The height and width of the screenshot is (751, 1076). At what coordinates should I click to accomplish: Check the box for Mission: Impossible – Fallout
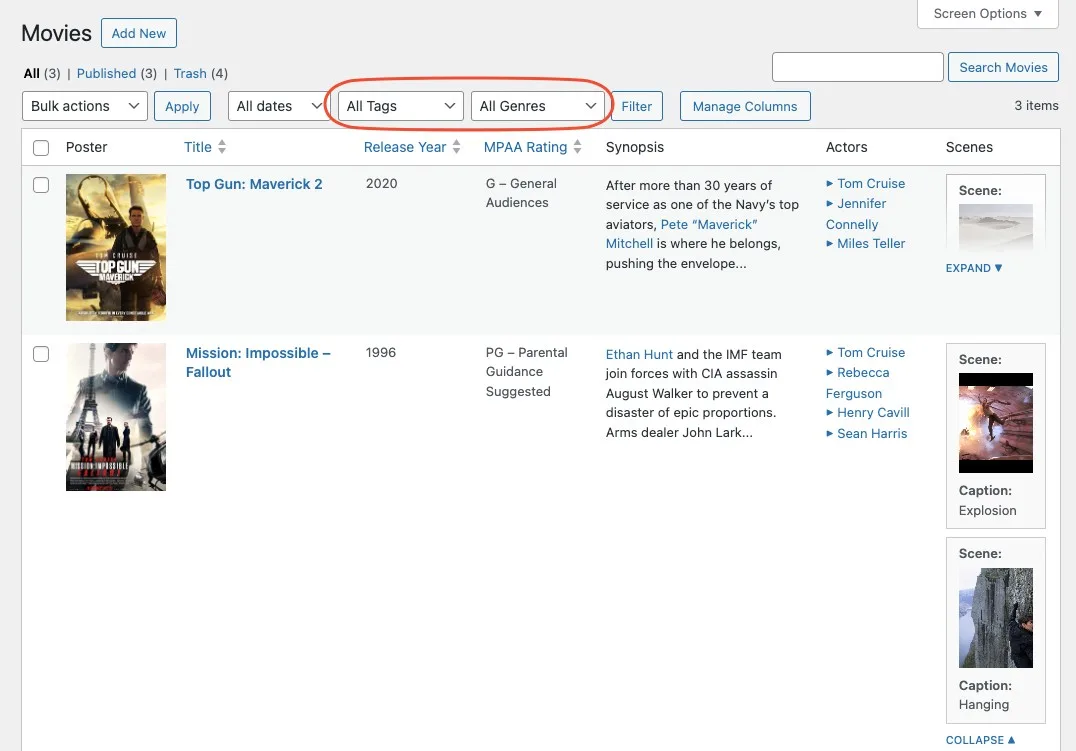41,354
